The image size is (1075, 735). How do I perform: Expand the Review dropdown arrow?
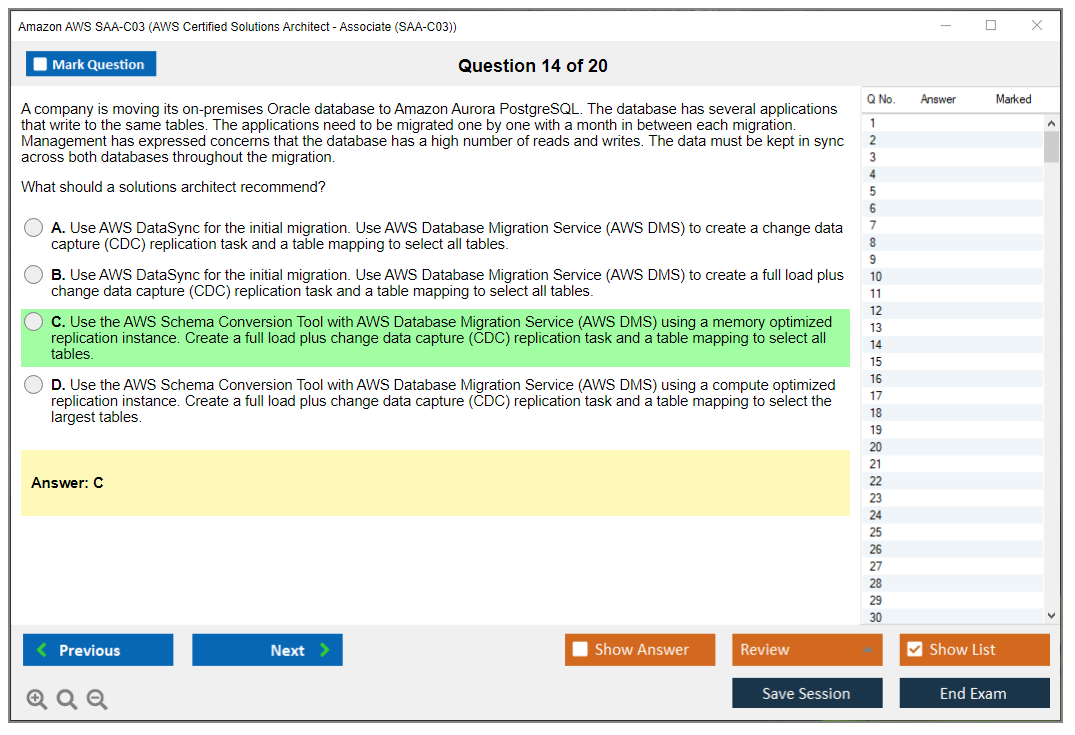point(867,650)
